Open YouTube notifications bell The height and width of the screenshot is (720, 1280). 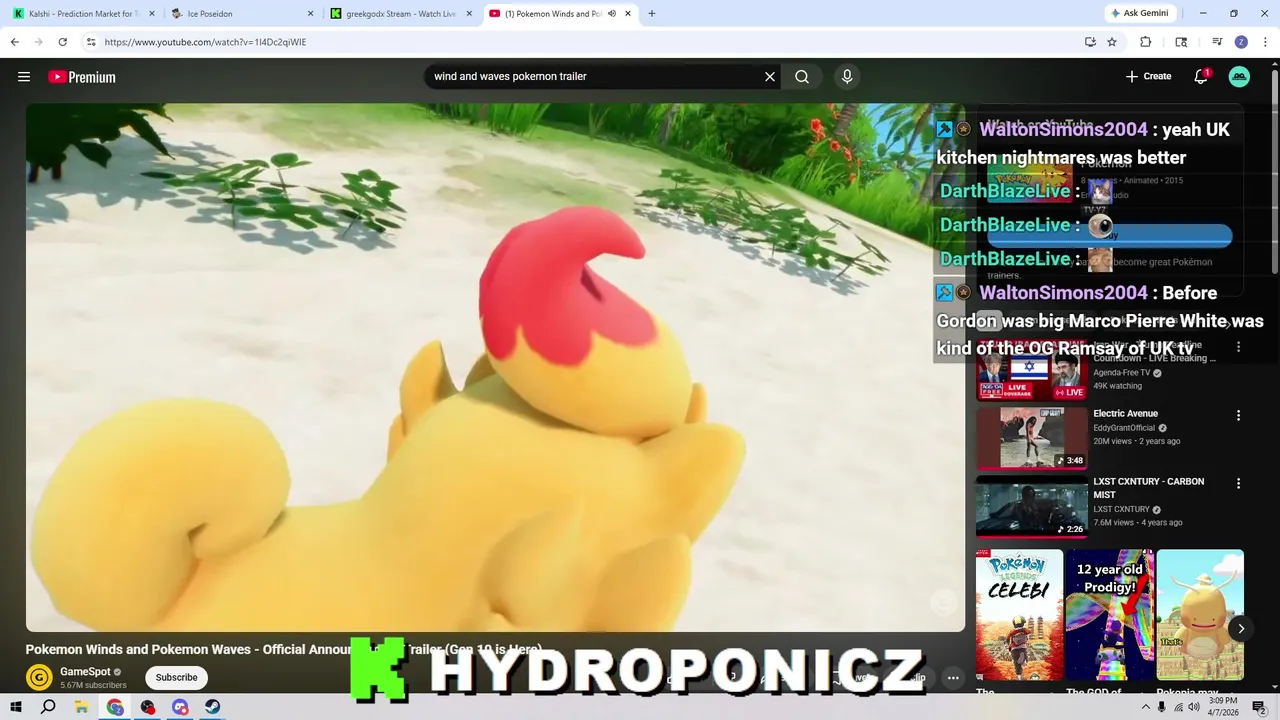[x=1202, y=77]
